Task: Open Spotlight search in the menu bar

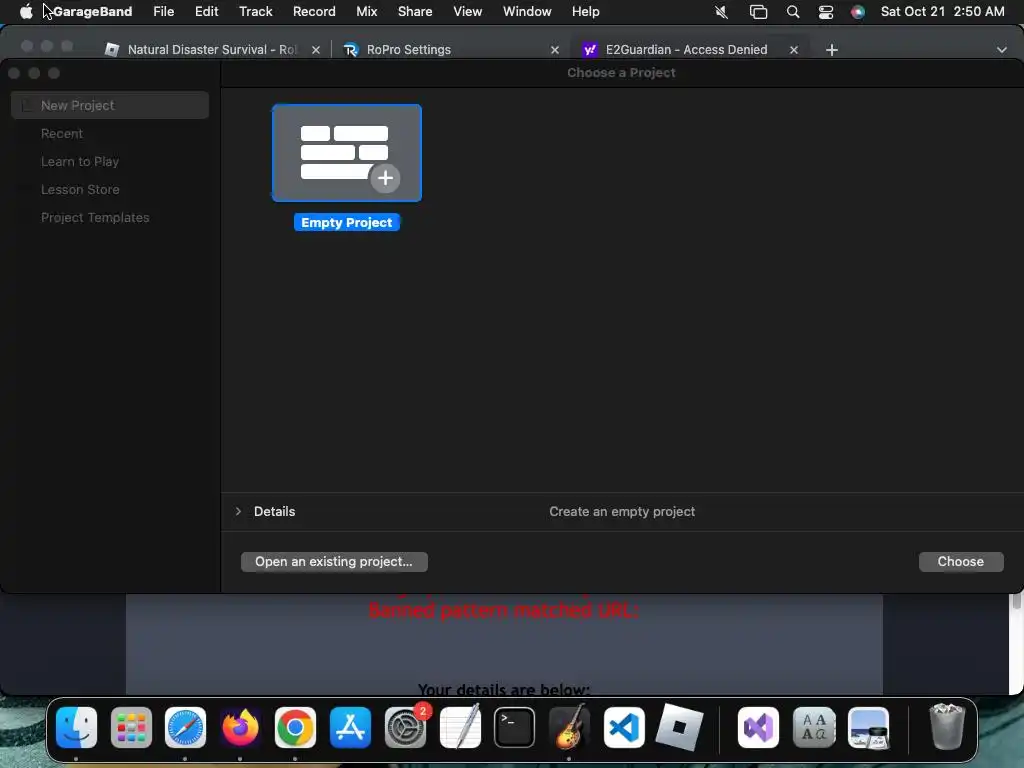Action: tap(793, 12)
